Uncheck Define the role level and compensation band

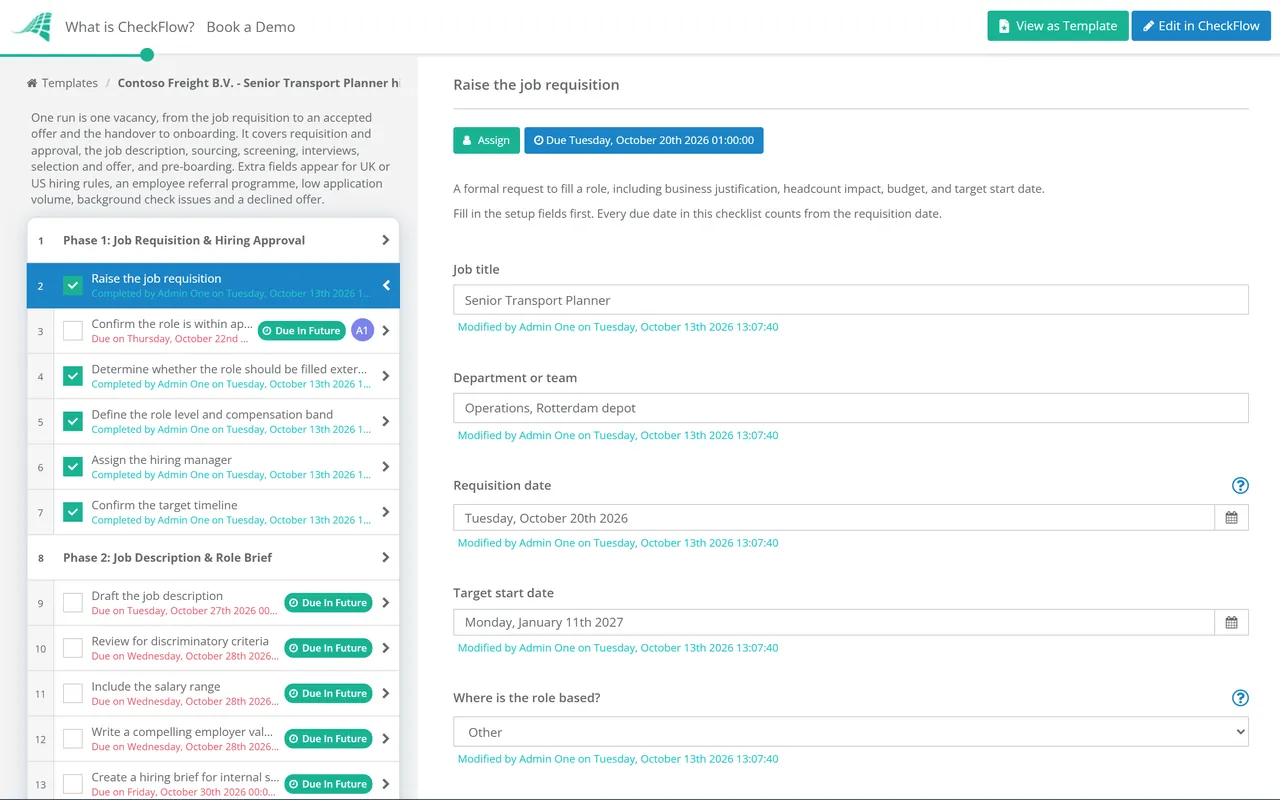[x=73, y=422]
